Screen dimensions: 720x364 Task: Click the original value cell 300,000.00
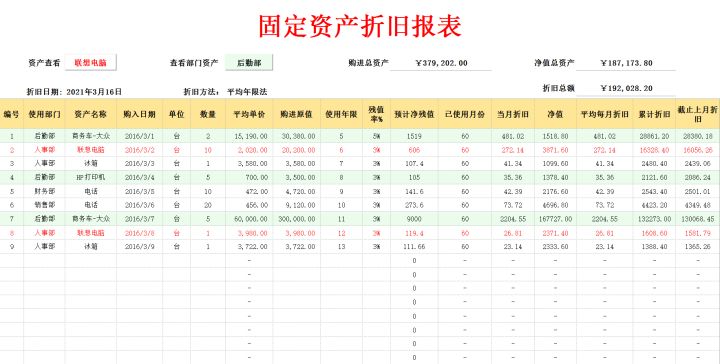[x=297, y=219]
